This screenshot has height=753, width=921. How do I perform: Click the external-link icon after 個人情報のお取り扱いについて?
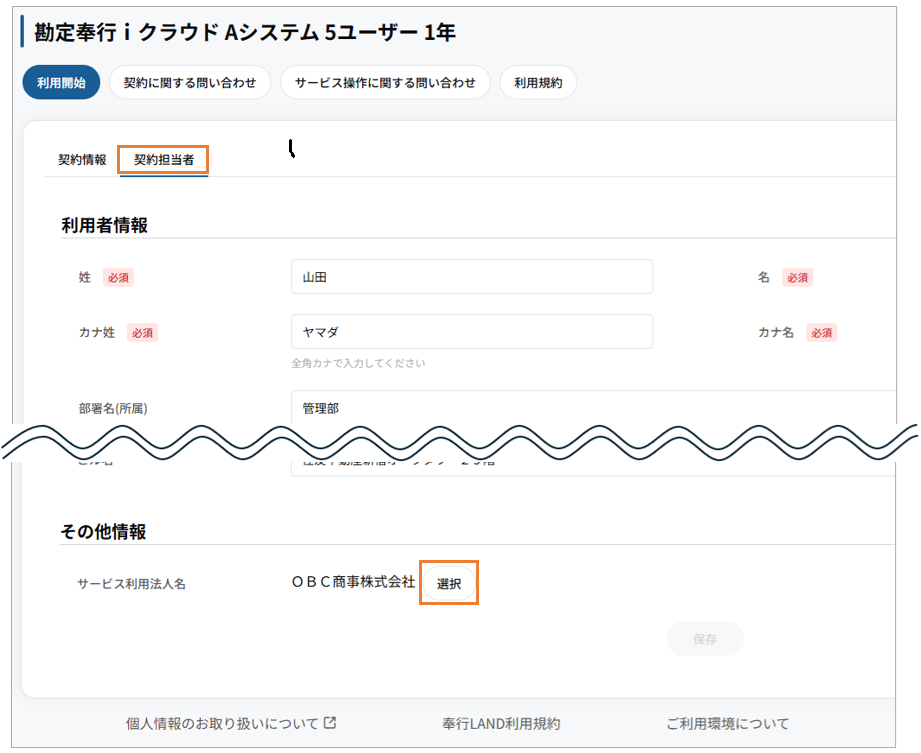tap(330, 723)
